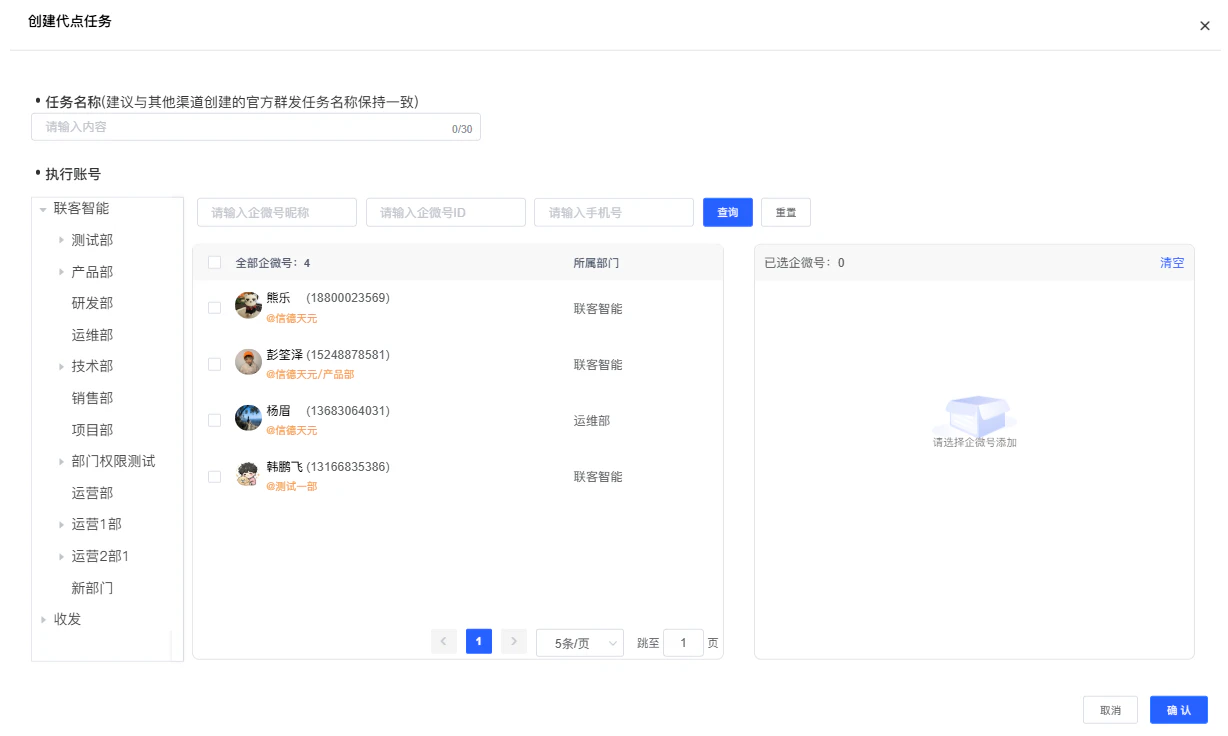Check the box for 韩鹏飞
Viewport: 1228px width, 736px height.
(214, 476)
